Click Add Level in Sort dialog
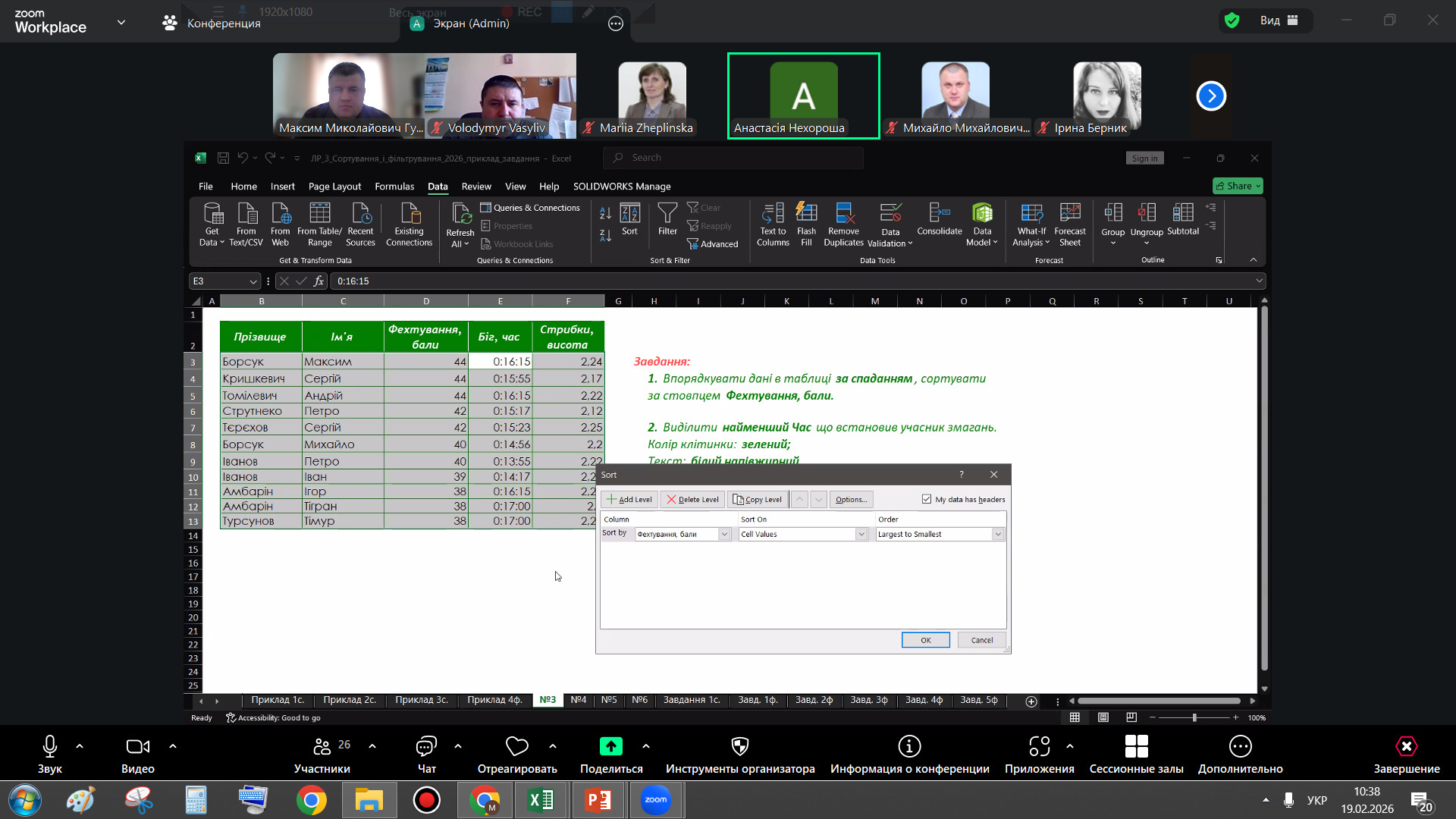The height and width of the screenshot is (819, 1456). click(x=629, y=500)
